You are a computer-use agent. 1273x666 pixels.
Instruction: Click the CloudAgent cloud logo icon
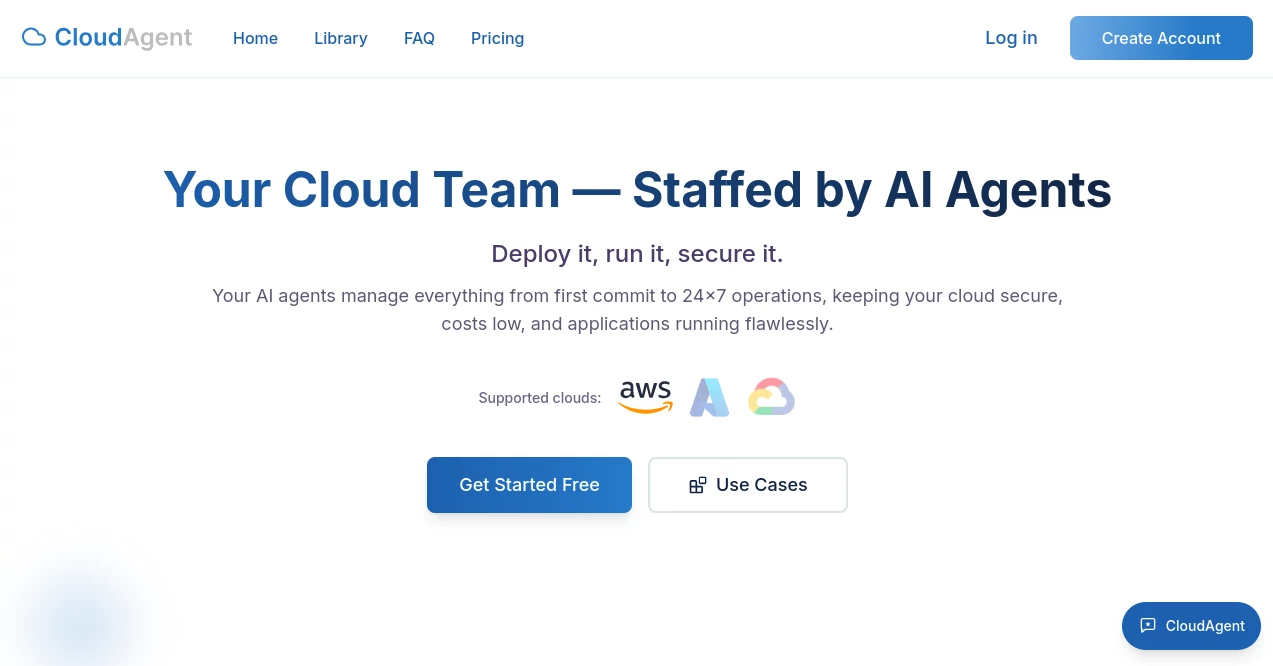(33, 36)
